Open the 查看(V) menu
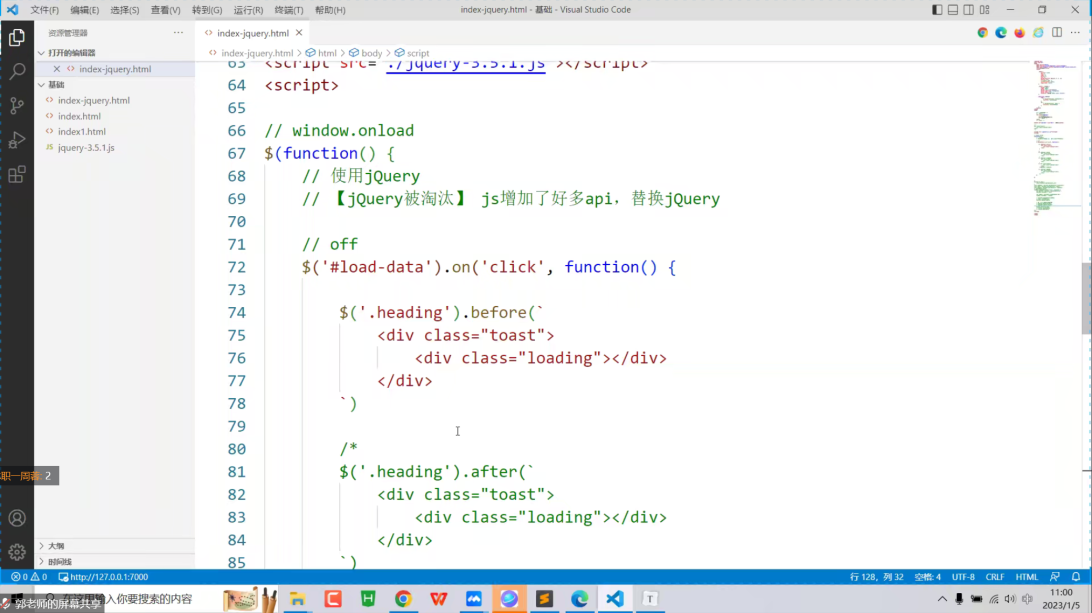The width and height of the screenshot is (1092, 613). pos(166,10)
